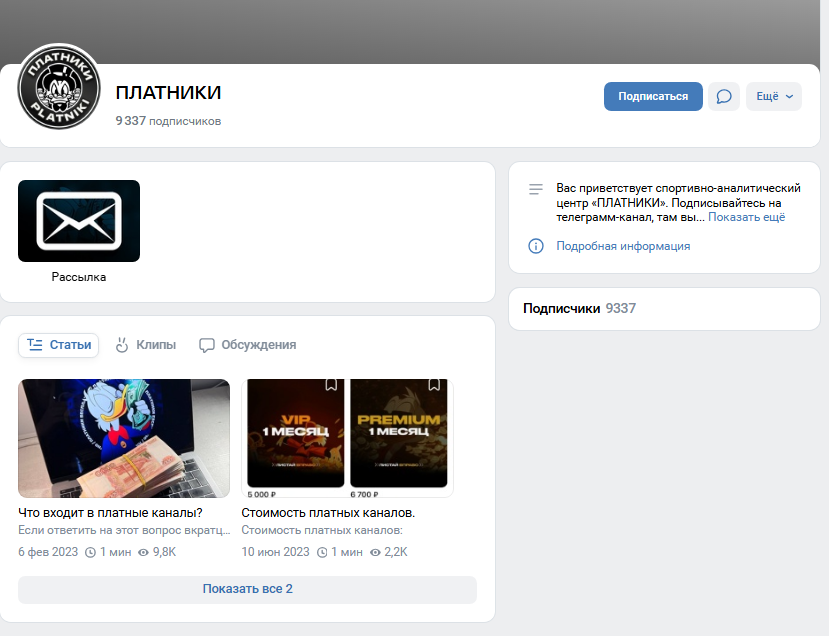Bookmark the PREMIUM 1 месяц product
This screenshot has width=829, height=636.
(x=434, y=385)
